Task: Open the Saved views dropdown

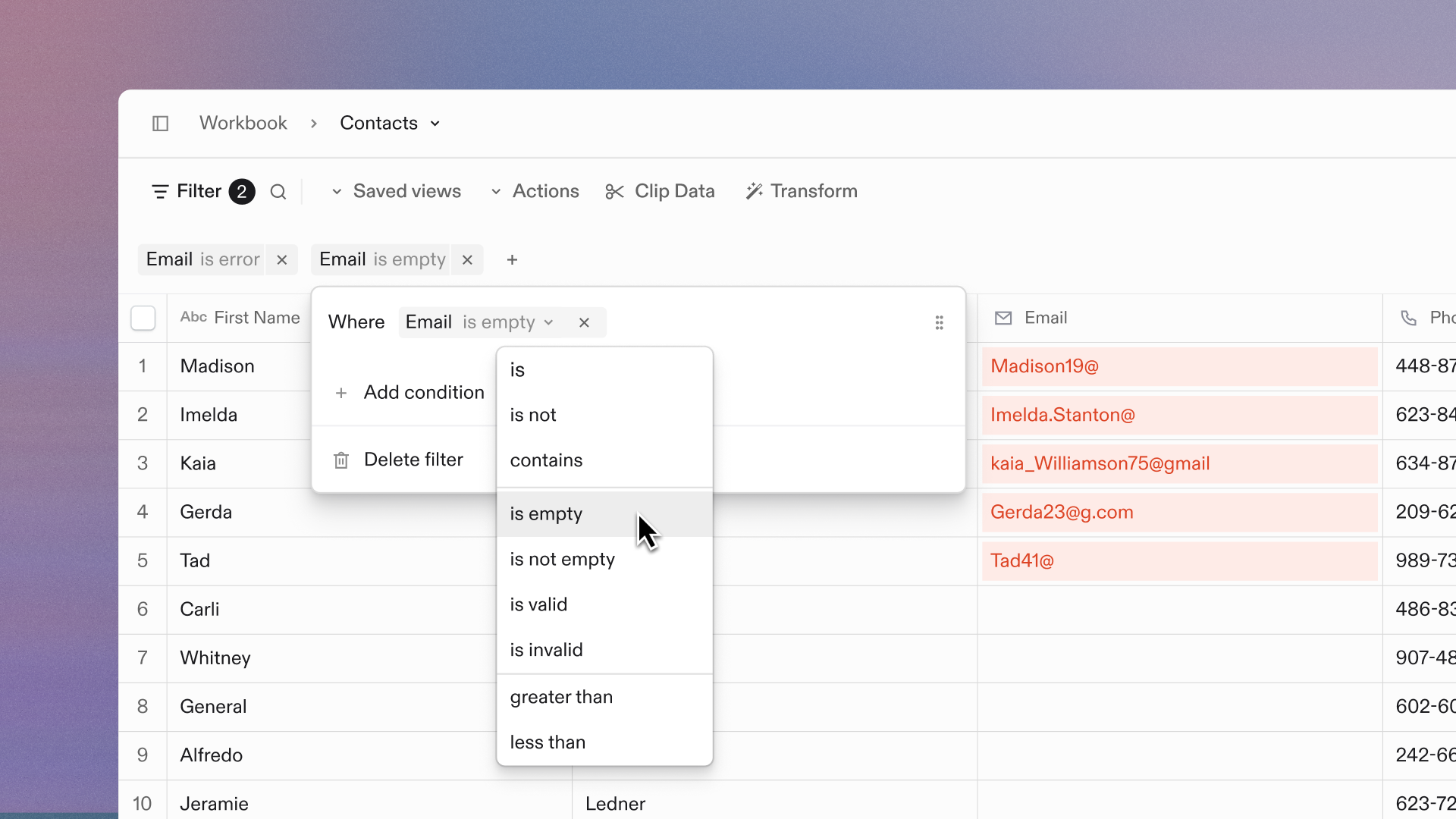Action: [x=397, y=191]
